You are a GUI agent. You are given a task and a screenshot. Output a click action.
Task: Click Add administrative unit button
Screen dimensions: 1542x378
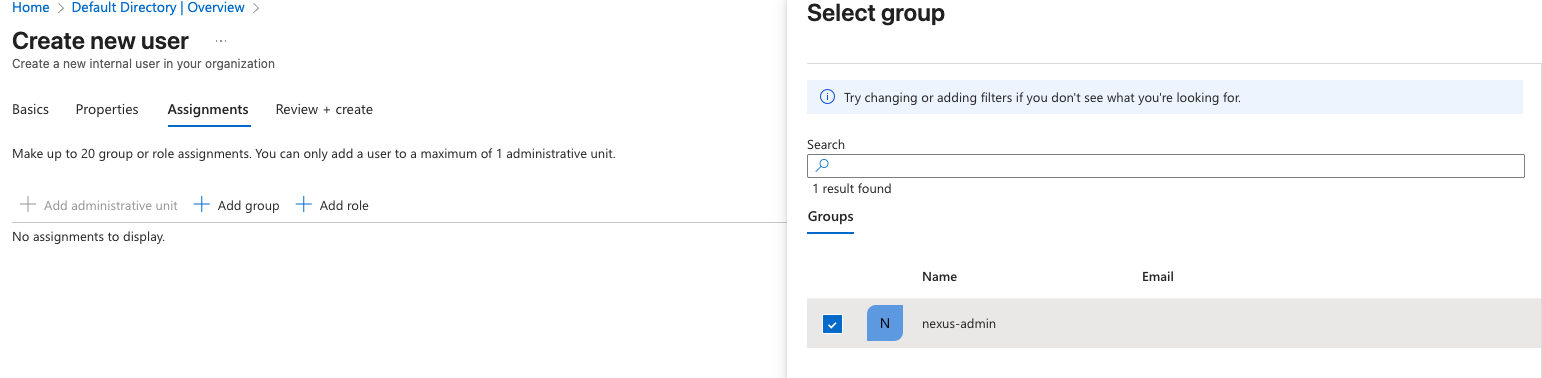pos(99,205)
